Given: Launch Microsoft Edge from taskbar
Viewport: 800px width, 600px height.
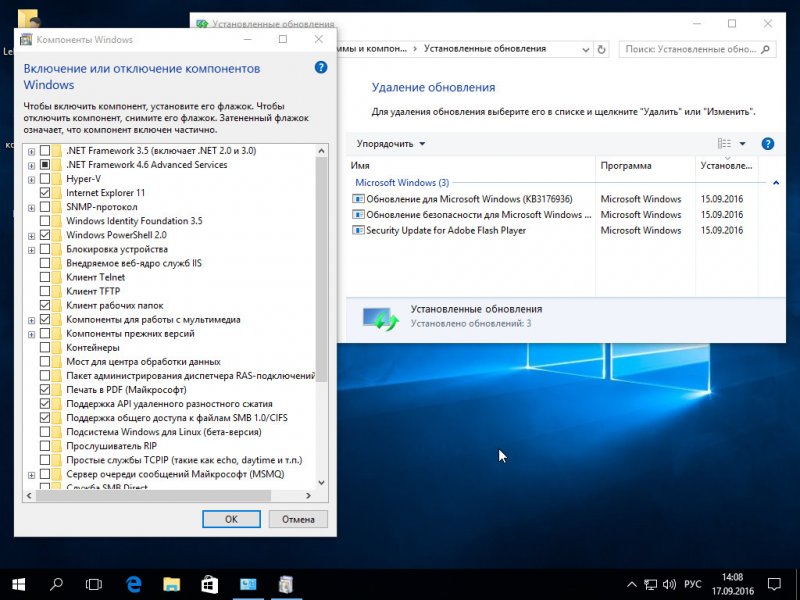Looking at the screenshot, I should coord(134,584).
